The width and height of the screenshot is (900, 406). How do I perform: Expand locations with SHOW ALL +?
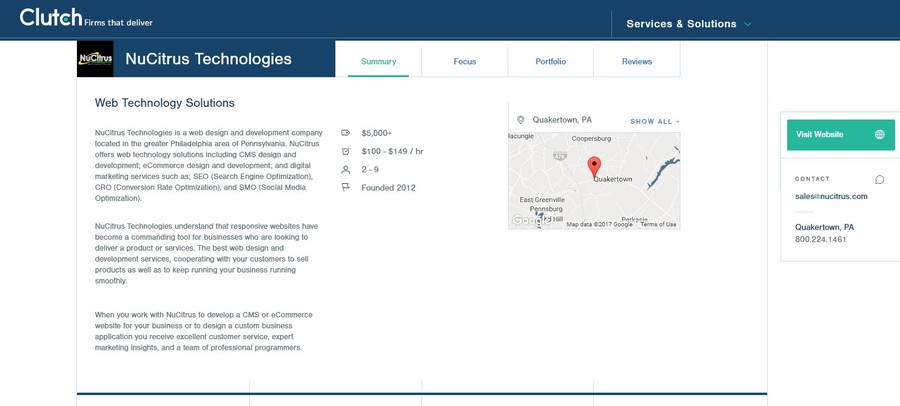pyautogui.click(x=655, y=122)
